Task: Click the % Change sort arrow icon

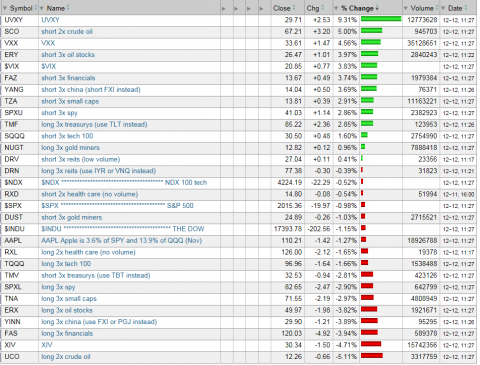Action: point(377,8)
